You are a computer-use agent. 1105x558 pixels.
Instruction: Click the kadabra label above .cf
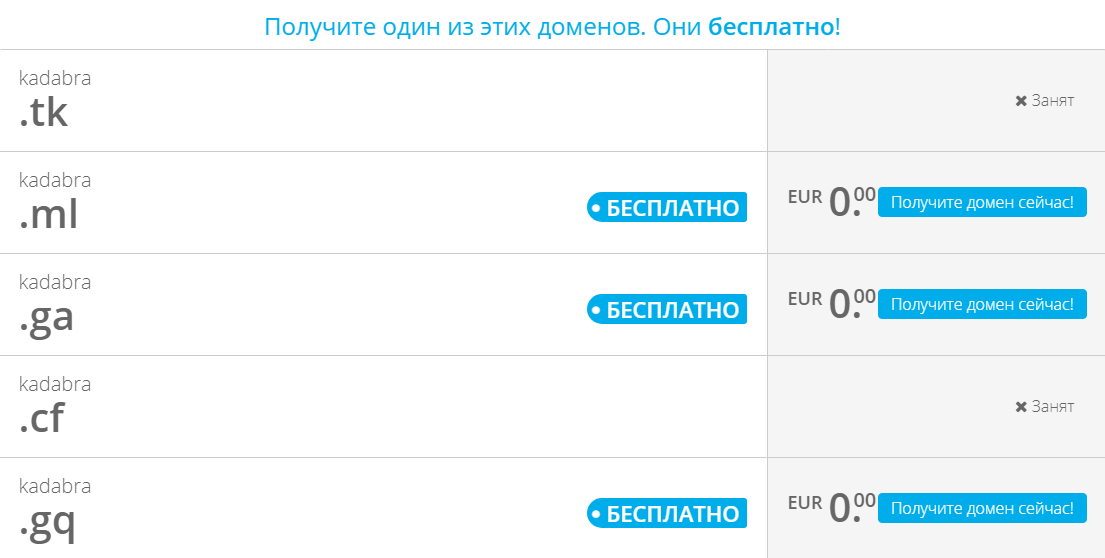point(55,385)
